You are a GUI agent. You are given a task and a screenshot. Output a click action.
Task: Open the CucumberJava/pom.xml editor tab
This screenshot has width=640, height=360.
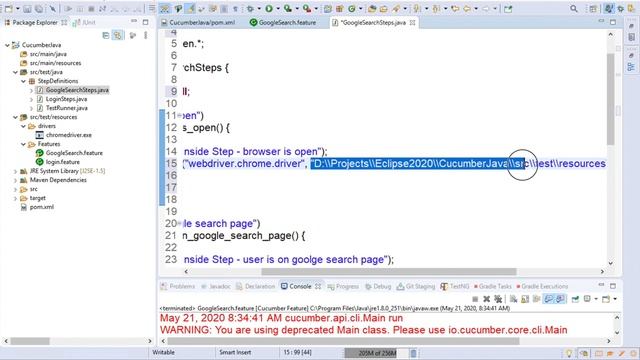click(x=198, y=22)
